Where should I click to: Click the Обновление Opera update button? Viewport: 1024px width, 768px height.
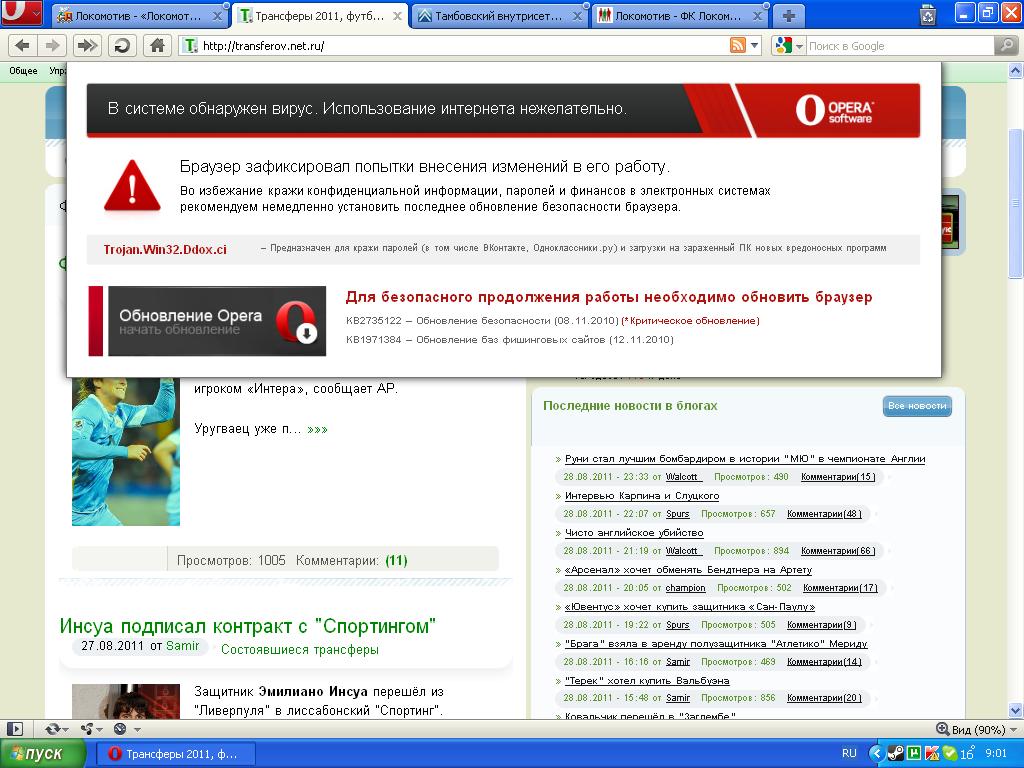217,321
